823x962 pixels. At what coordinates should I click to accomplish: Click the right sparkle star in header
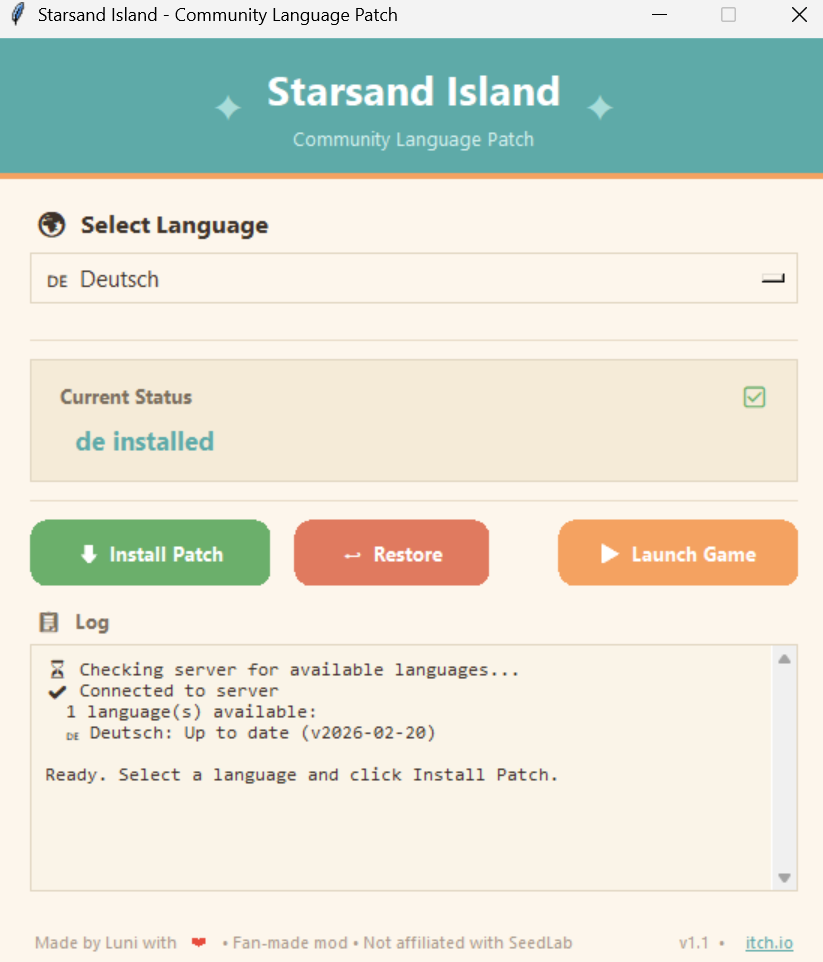(599, 108)
